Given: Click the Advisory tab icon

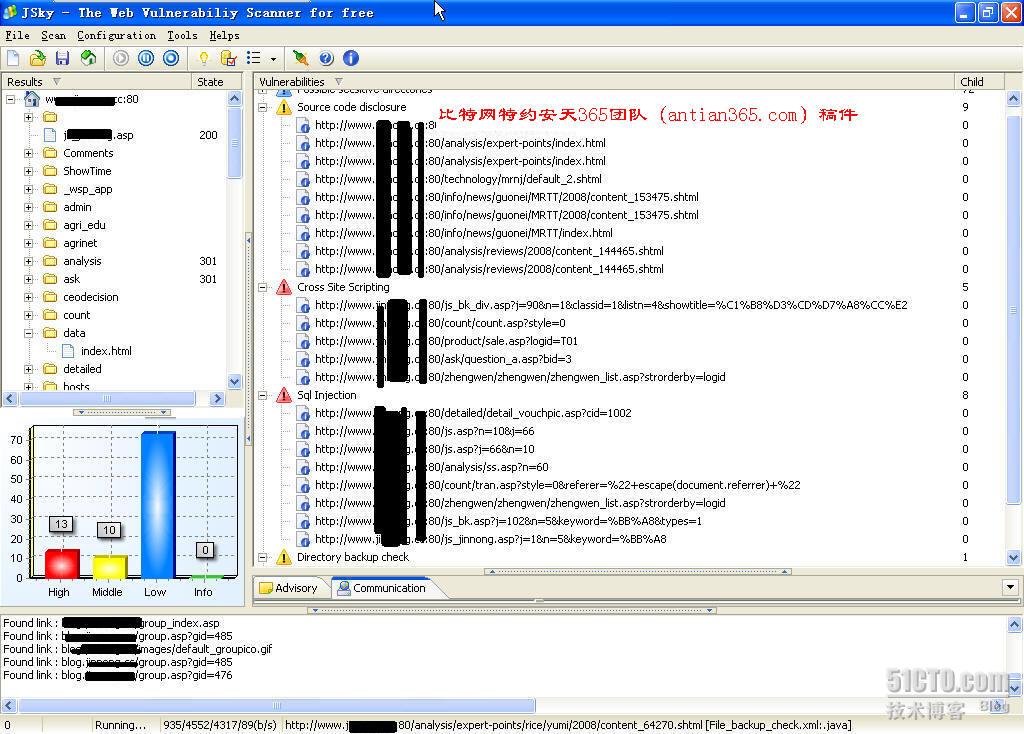Looking at the screenshot, I should pos(266,588).
